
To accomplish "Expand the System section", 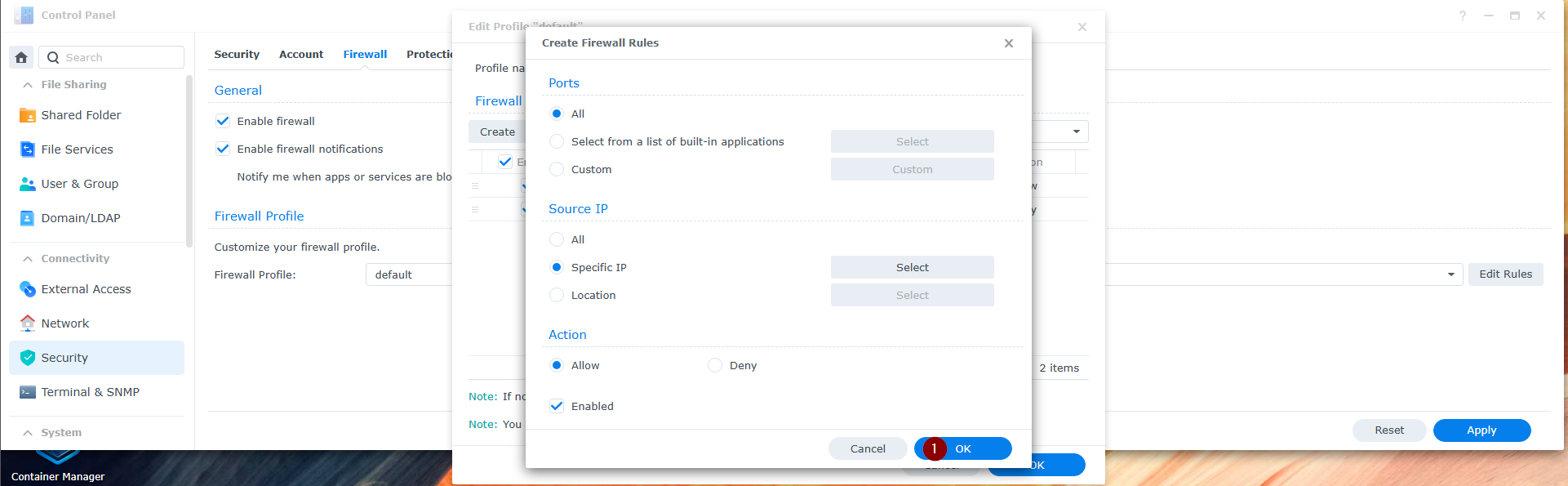I will click(x=28, y=433).
